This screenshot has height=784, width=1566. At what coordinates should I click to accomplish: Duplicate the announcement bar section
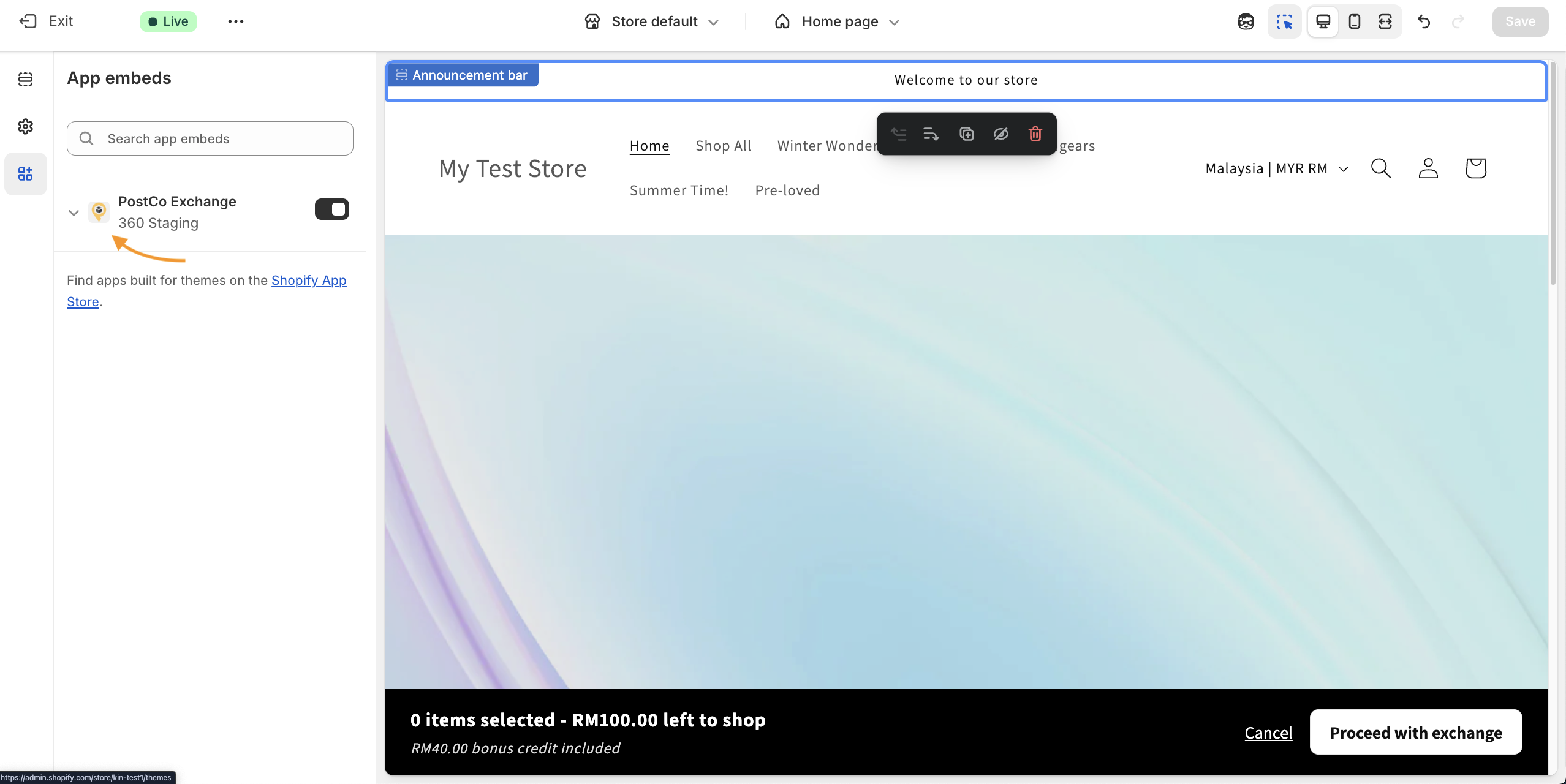pyautogui.click(x=966, y=134)
